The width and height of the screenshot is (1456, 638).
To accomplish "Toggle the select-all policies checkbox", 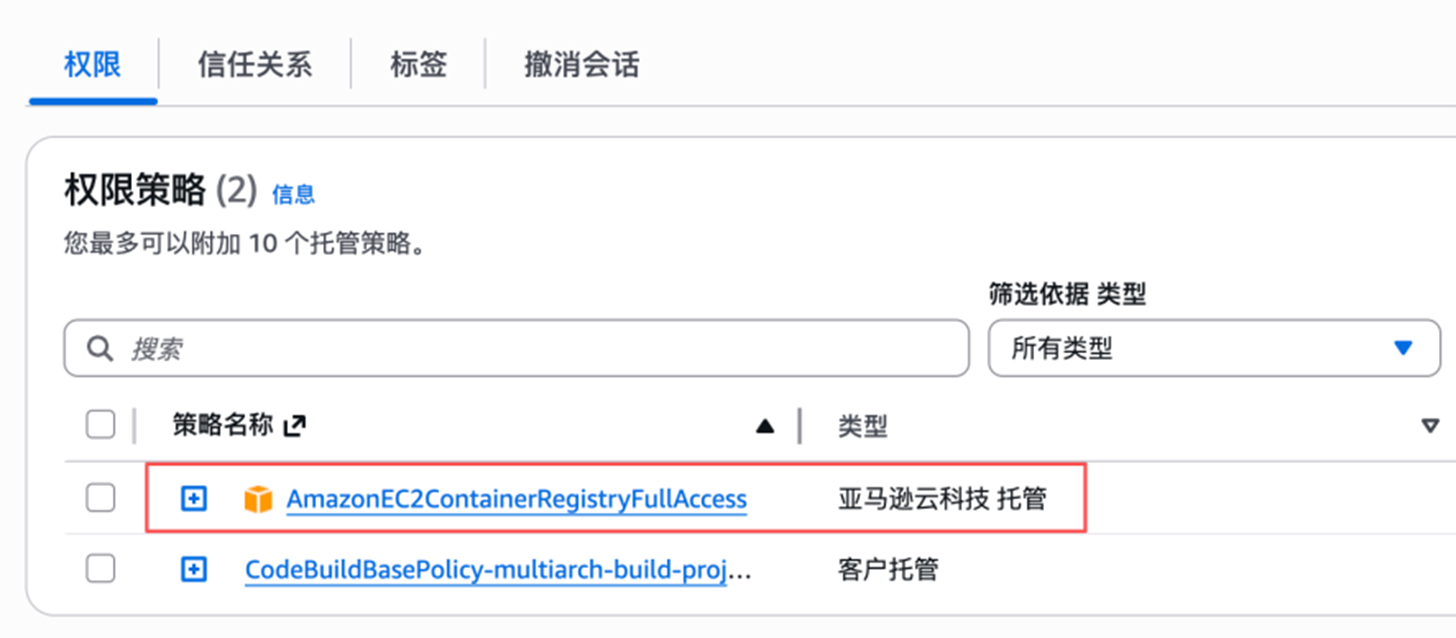I will pos(100,425).
